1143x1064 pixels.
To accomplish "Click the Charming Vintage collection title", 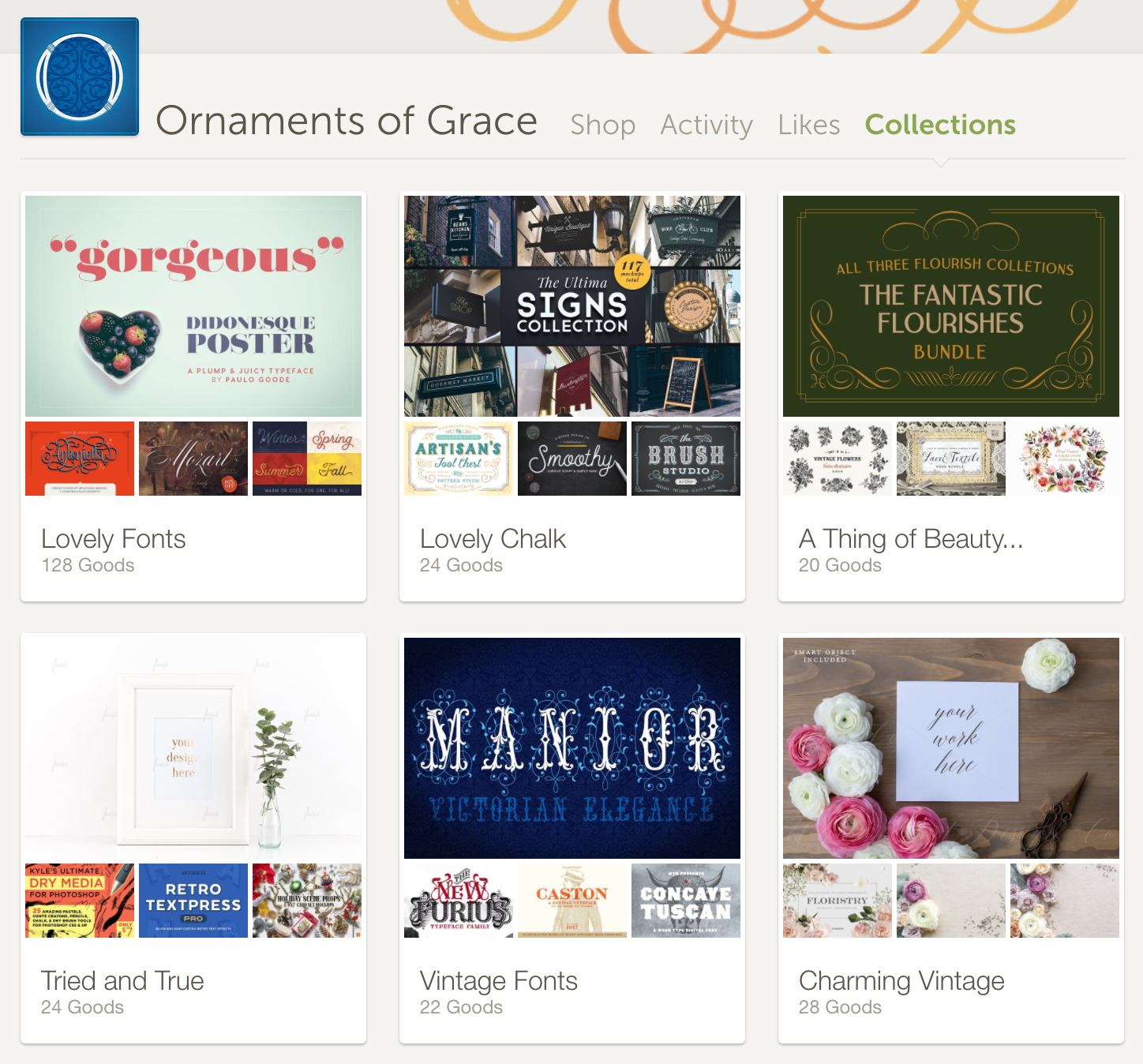I will (x=901, y=980).
